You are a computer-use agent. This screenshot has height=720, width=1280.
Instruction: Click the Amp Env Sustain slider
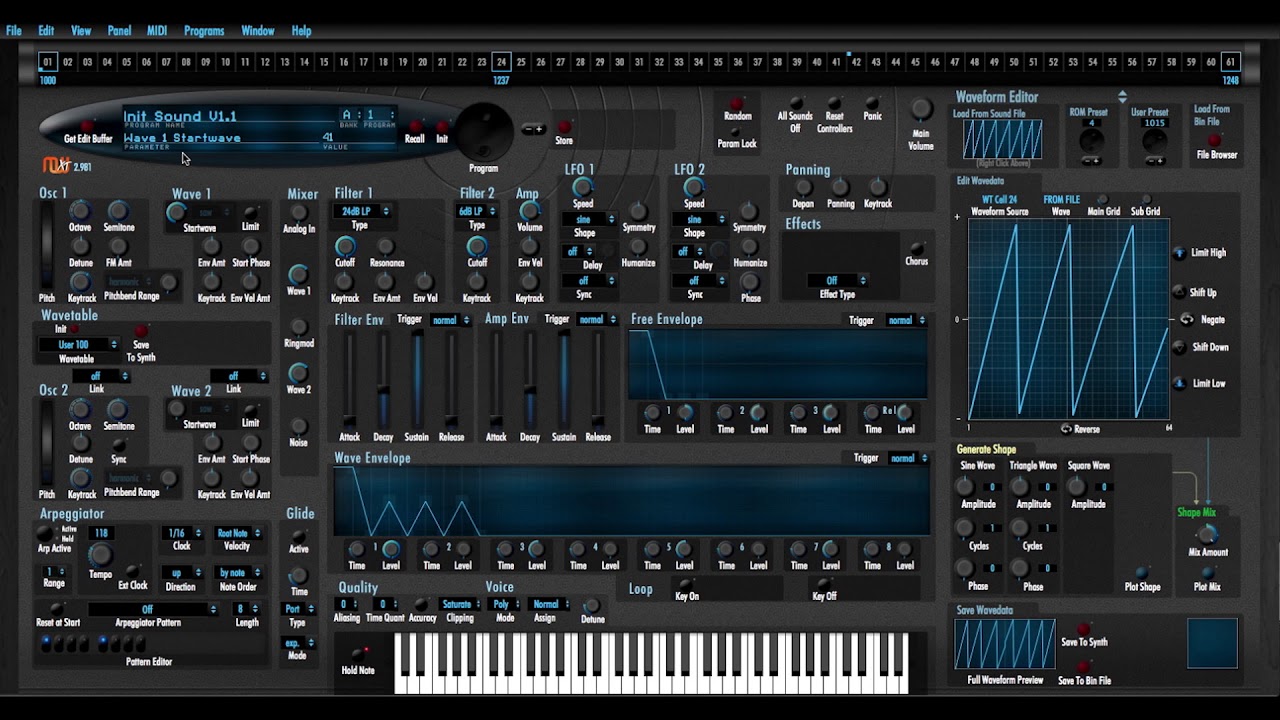tap(564, 380)
